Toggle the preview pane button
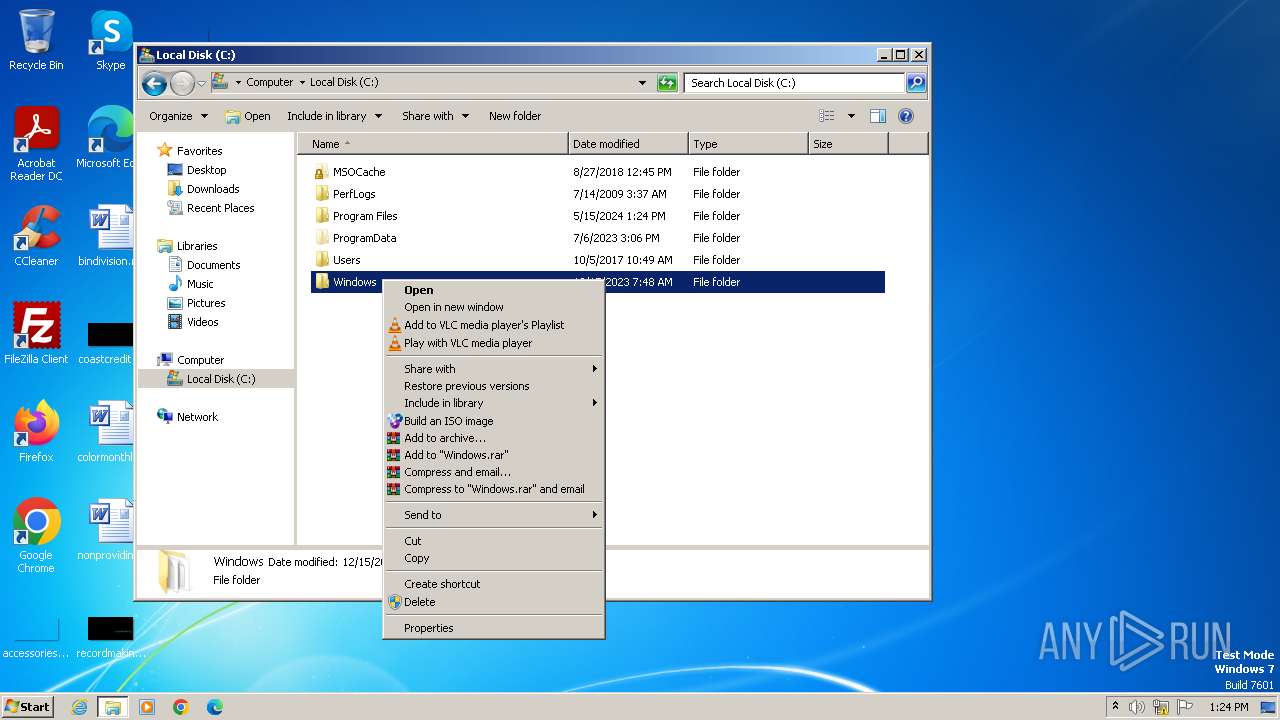Screen dimensions: 1280x720 [x=878, y=116]
